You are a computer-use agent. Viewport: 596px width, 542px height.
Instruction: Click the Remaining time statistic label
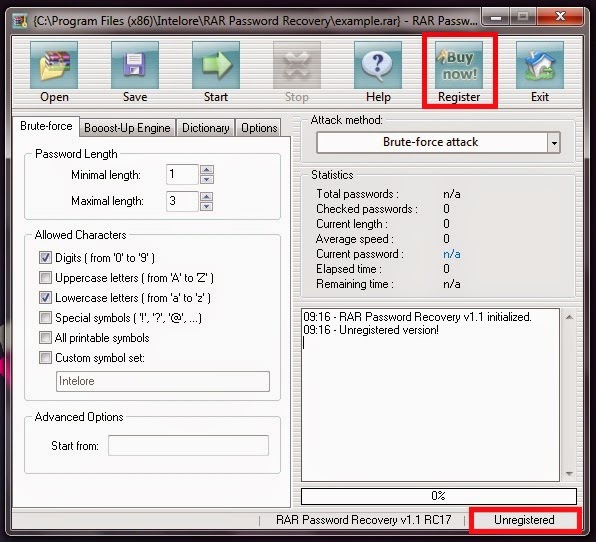[355, 284]
